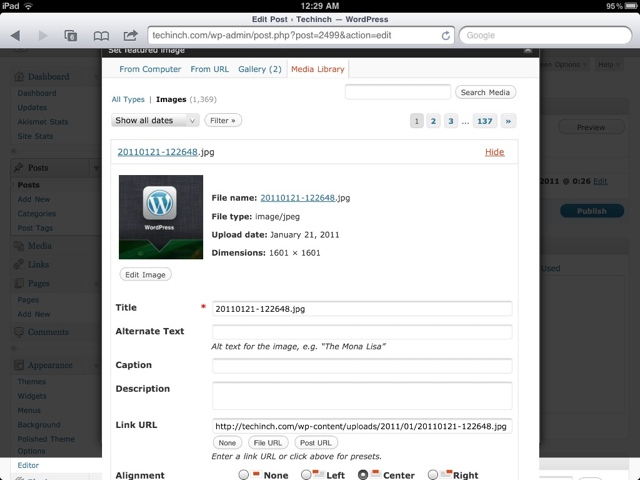Tap the Safari share arrow icon
Screen dimensions: 640x480
pyautogui.click(x=130, y=36)
